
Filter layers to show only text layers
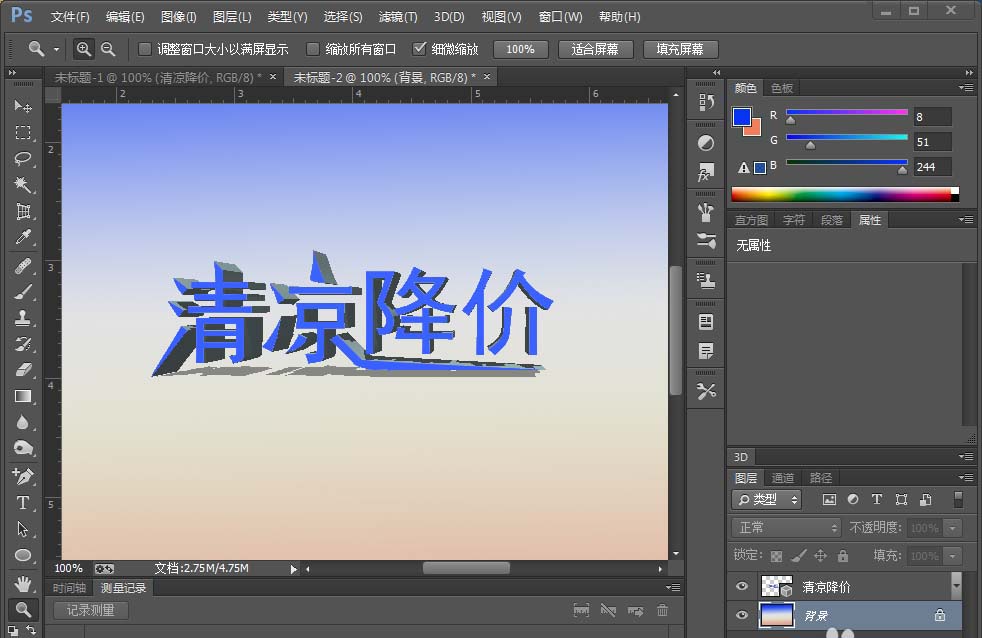(877, 499)
